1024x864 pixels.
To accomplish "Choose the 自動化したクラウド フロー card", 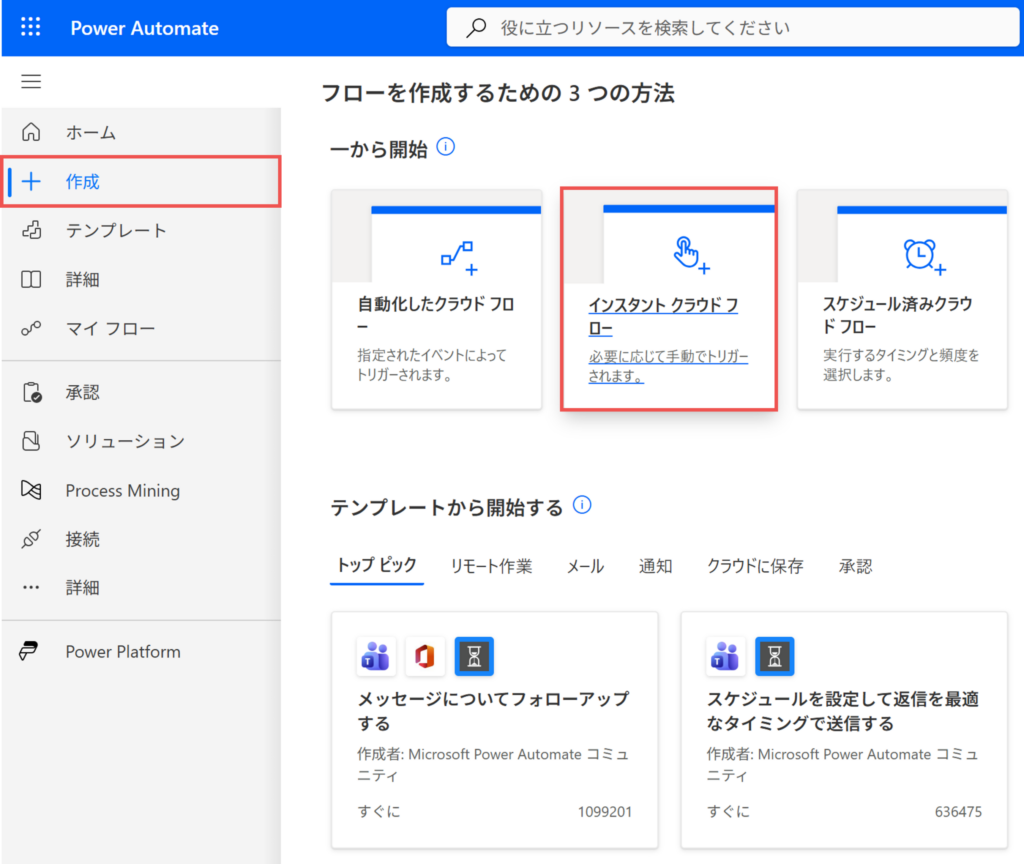I will click(x=436, y=300).
